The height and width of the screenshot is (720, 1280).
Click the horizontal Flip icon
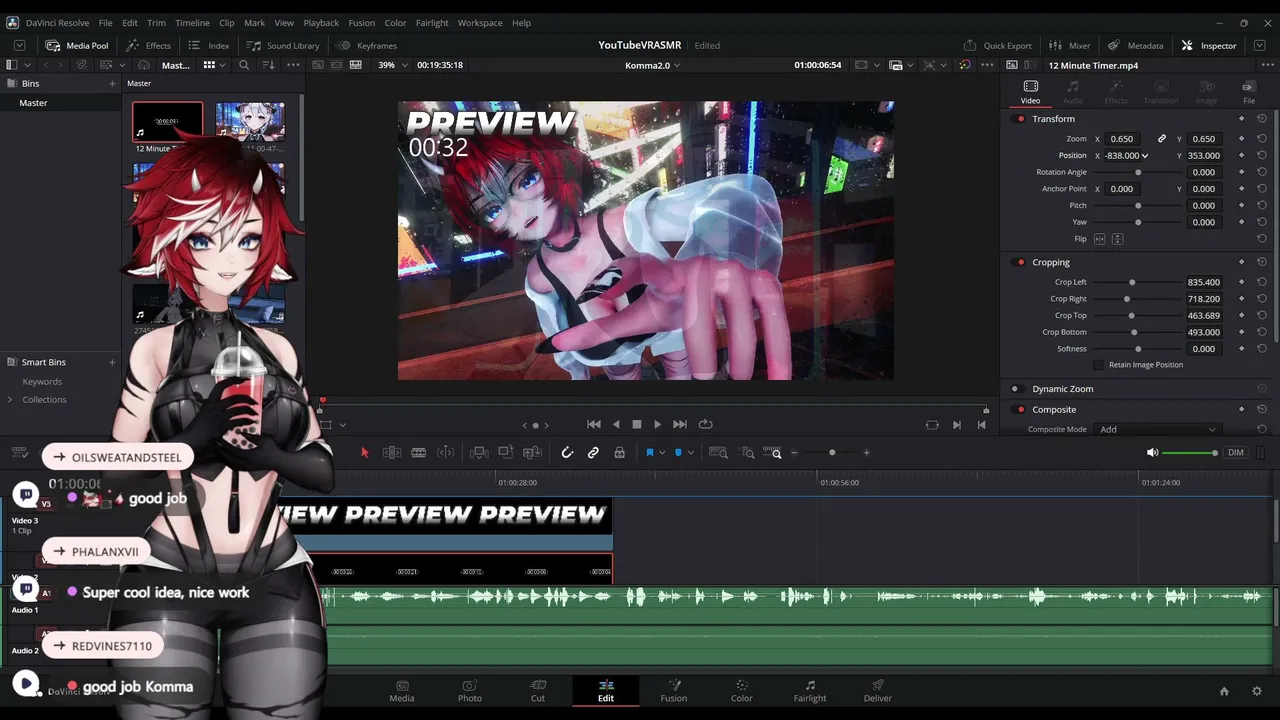(x=1100, y=239)
